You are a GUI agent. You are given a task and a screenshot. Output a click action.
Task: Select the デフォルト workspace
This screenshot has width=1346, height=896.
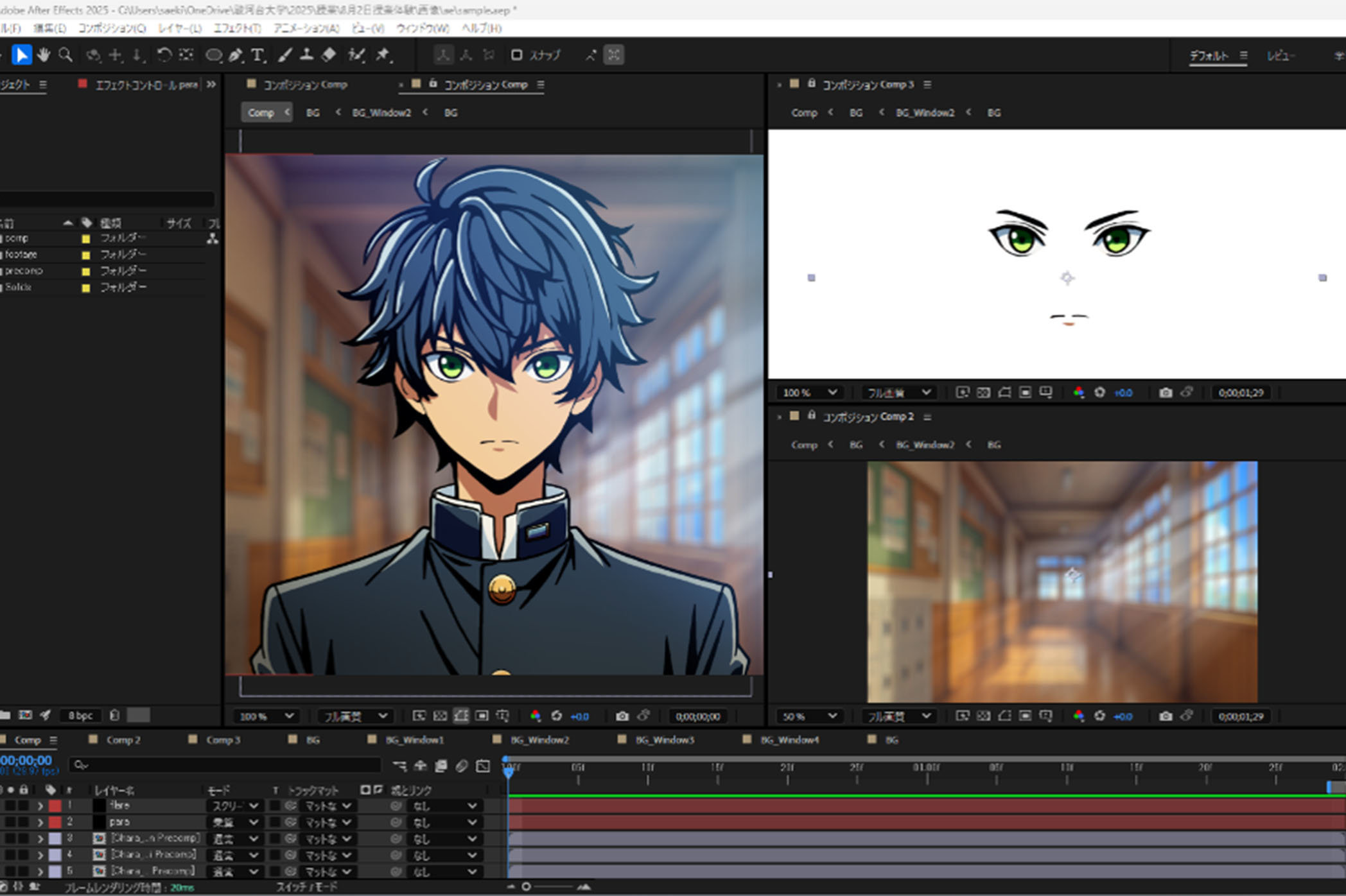(1209, 56)
